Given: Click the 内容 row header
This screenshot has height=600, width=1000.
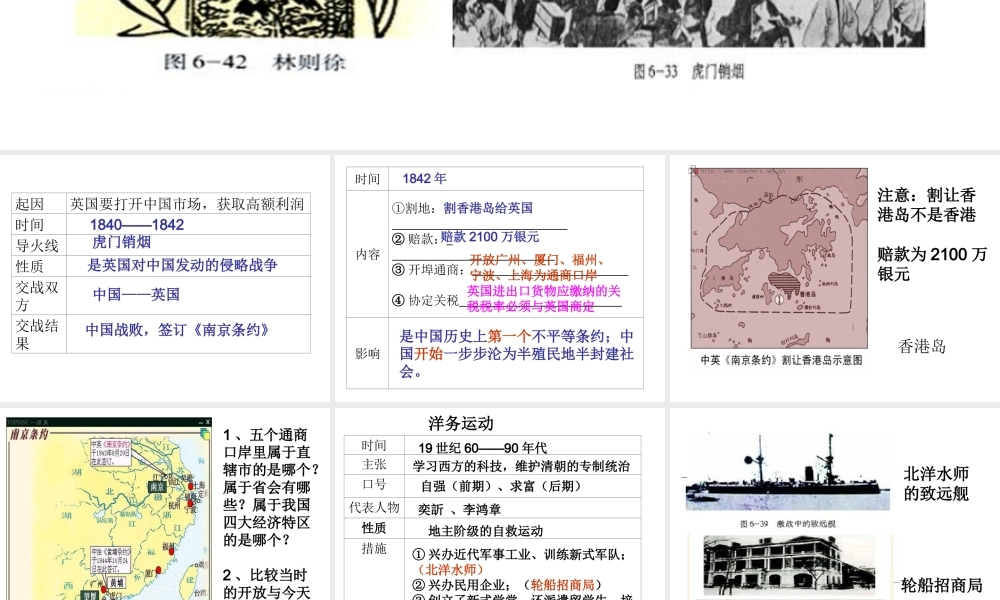Looking at the screenshot, I should [x=367, y=254].
